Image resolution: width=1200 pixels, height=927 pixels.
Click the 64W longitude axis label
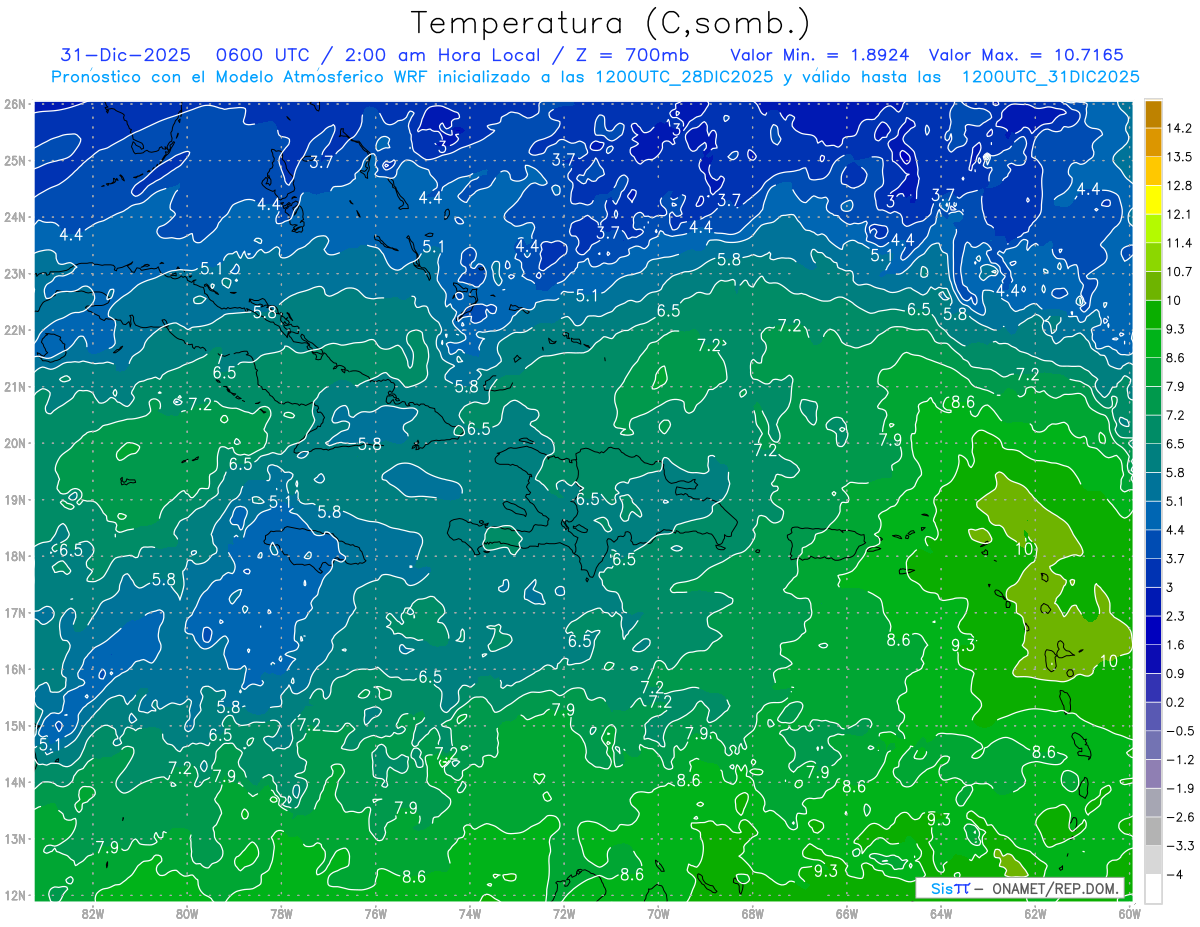[941, 913]
